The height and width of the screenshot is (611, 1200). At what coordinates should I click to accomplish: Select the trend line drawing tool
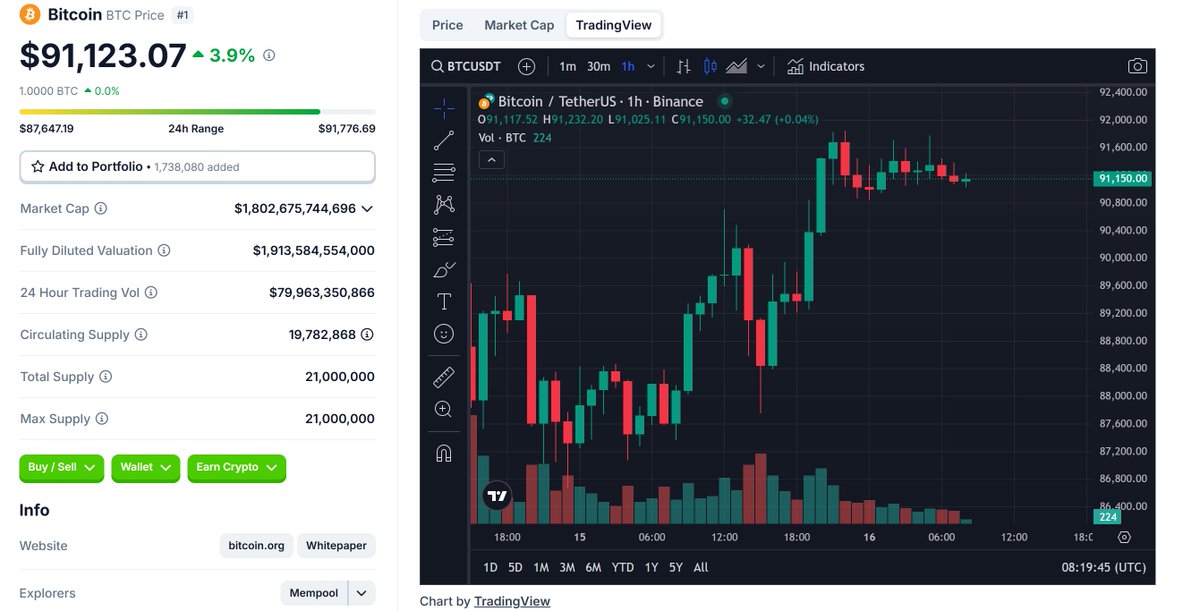(444, 141)
